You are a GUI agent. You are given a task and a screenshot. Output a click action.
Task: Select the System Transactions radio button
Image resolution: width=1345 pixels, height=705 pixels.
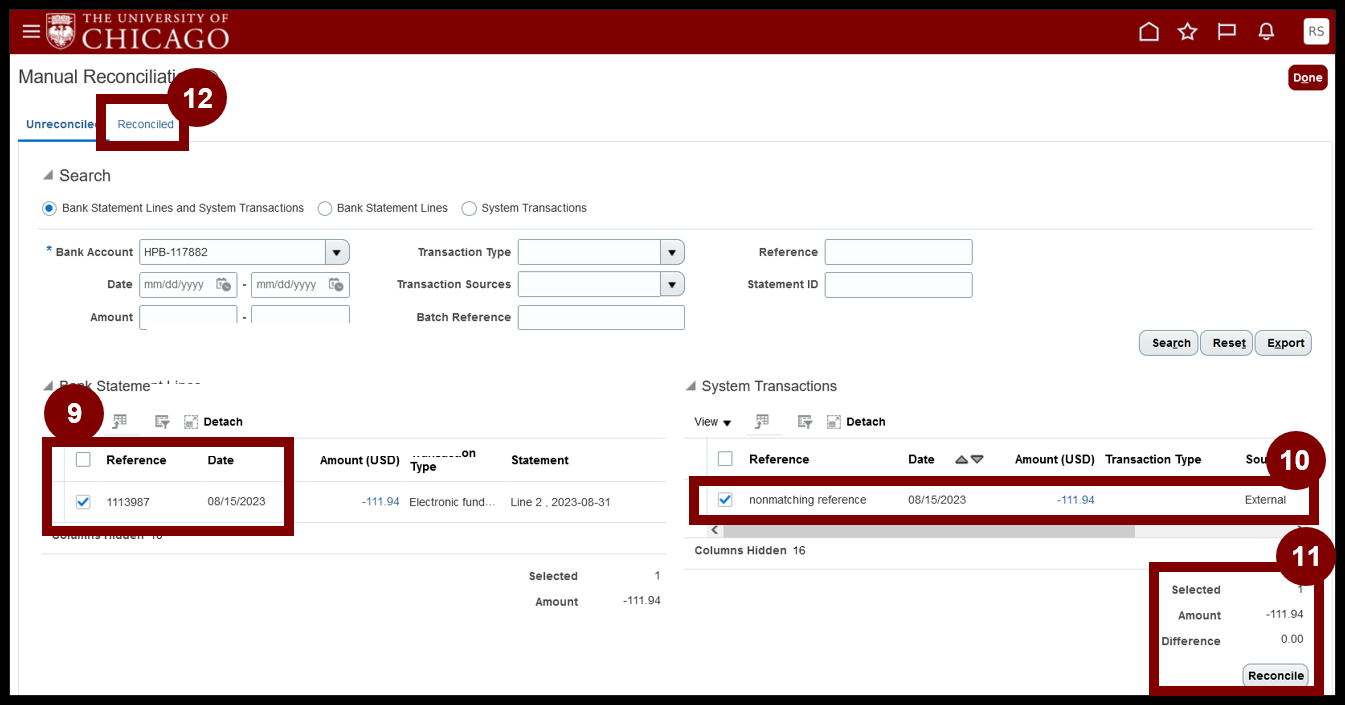469,208
